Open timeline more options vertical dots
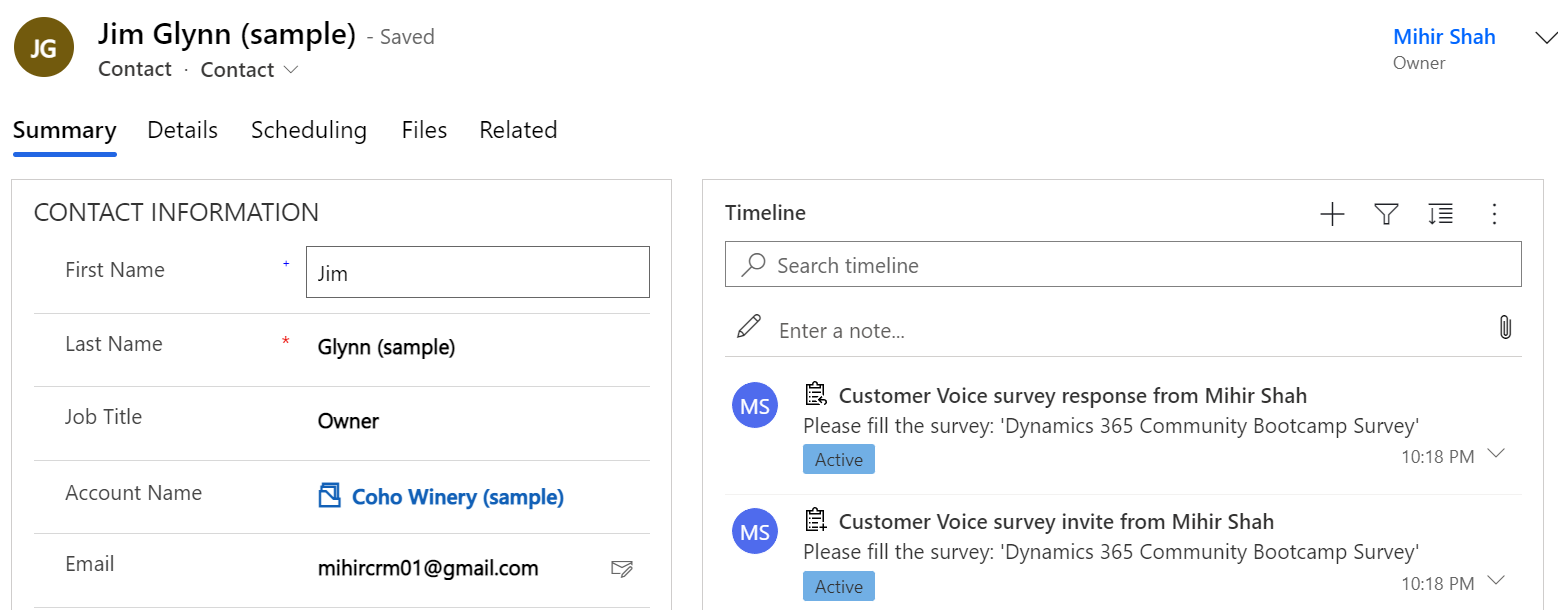The width and height of the screenshot is (1558, 610). pos(1495,214)
